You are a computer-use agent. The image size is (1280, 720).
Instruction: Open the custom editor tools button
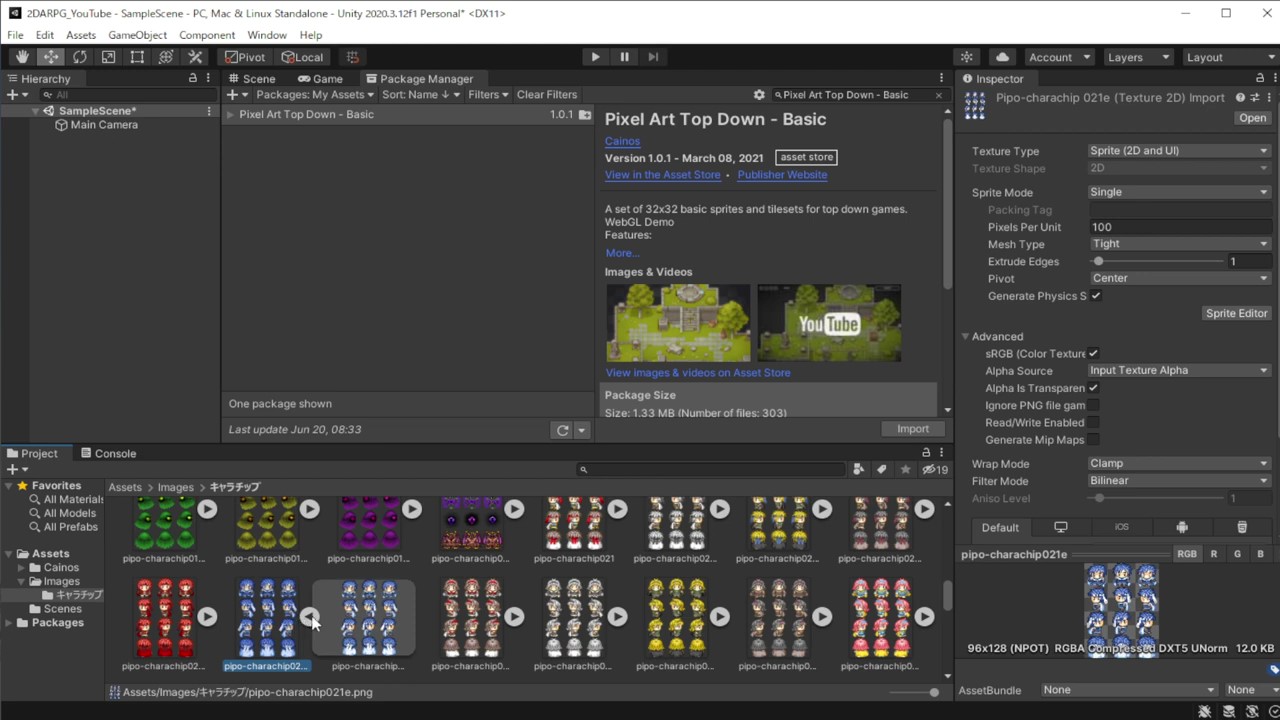[196, 57]
